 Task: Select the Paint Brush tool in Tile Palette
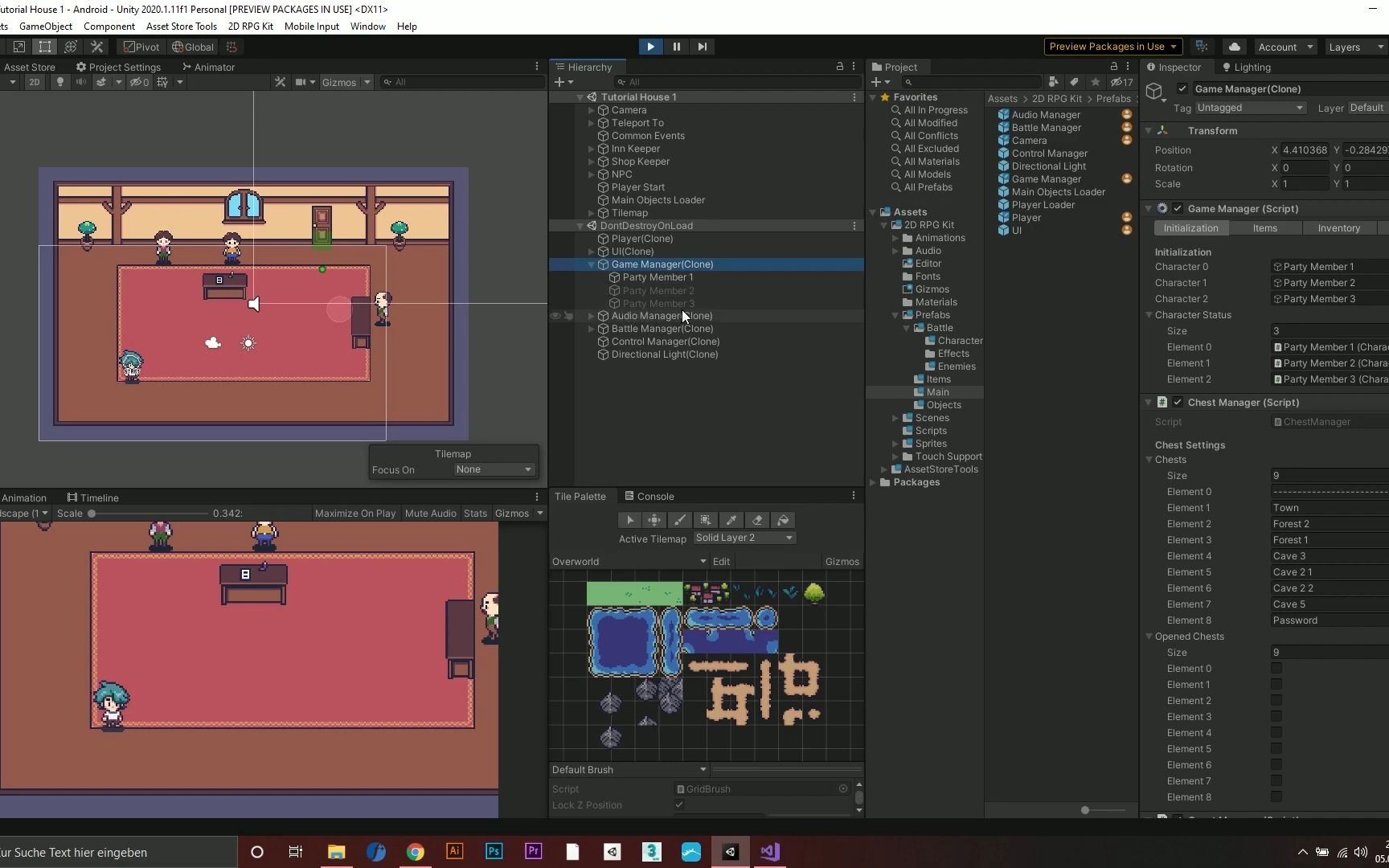[680, 520]
